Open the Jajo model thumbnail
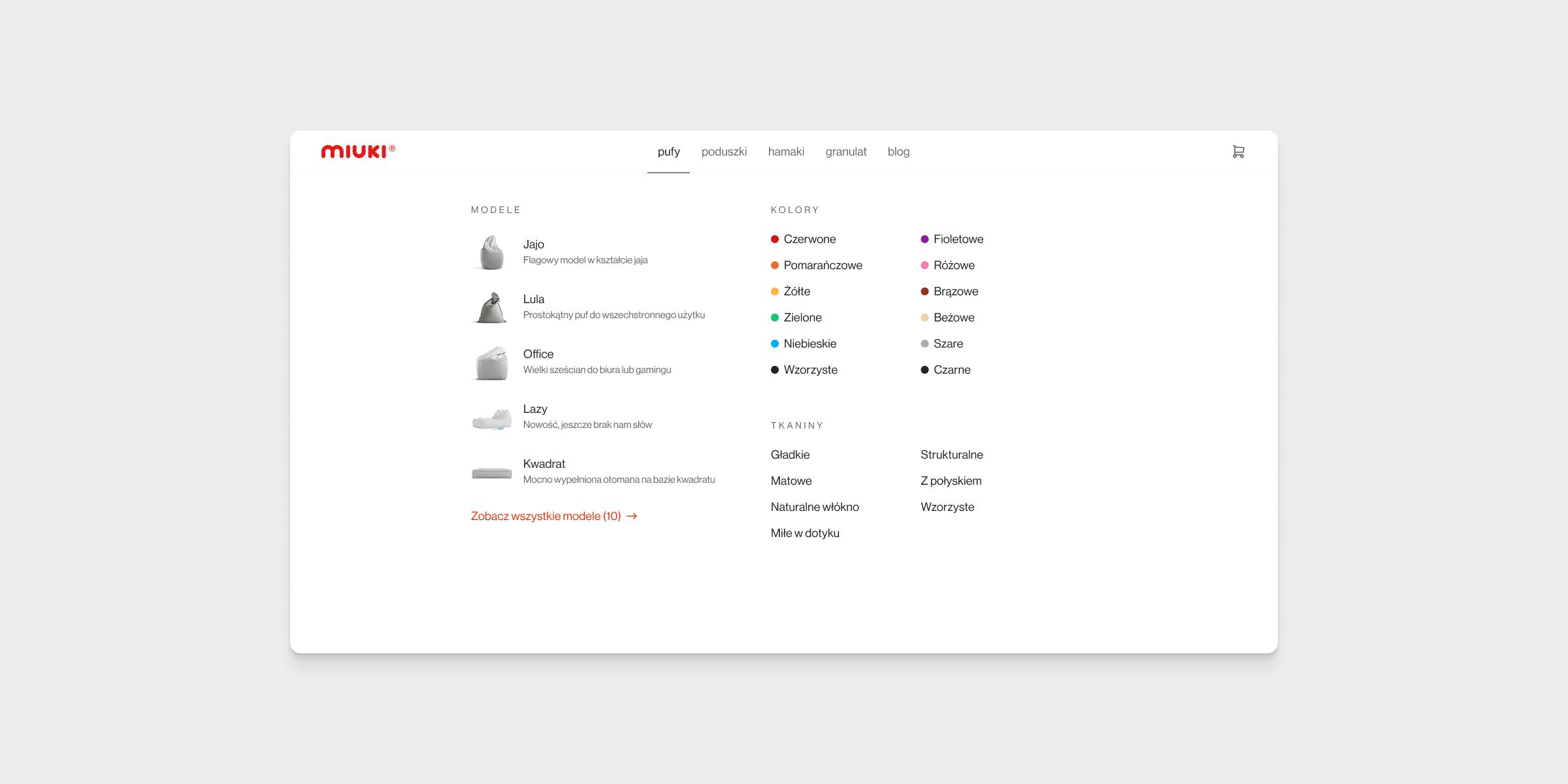Viewport: 1568px width, 784px height. (491, 252)
